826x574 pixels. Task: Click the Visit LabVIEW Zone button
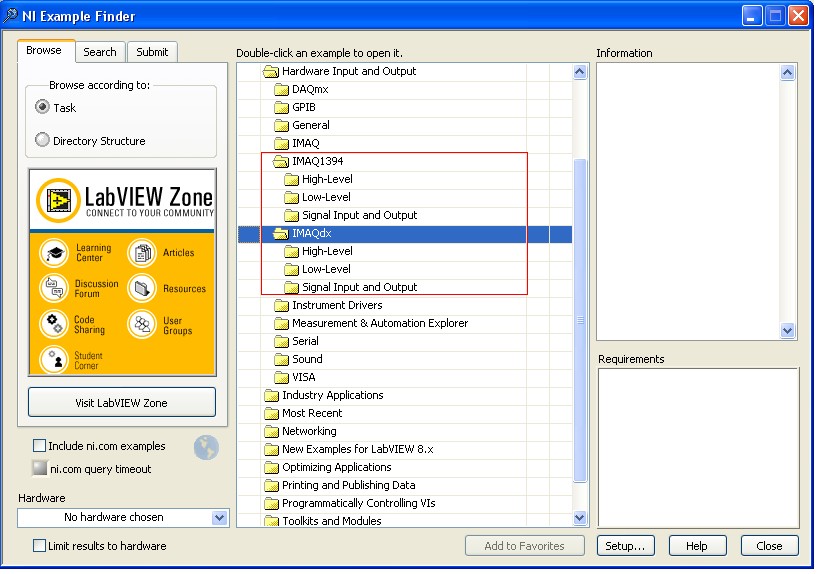[x=122, y=403]
